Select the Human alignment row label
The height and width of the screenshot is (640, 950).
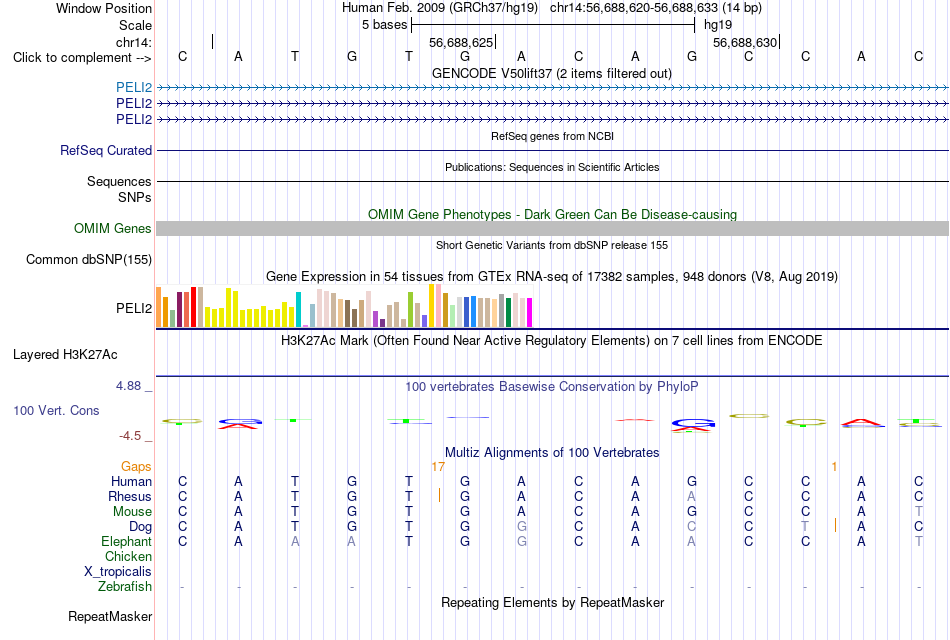[x=131, y=481]
